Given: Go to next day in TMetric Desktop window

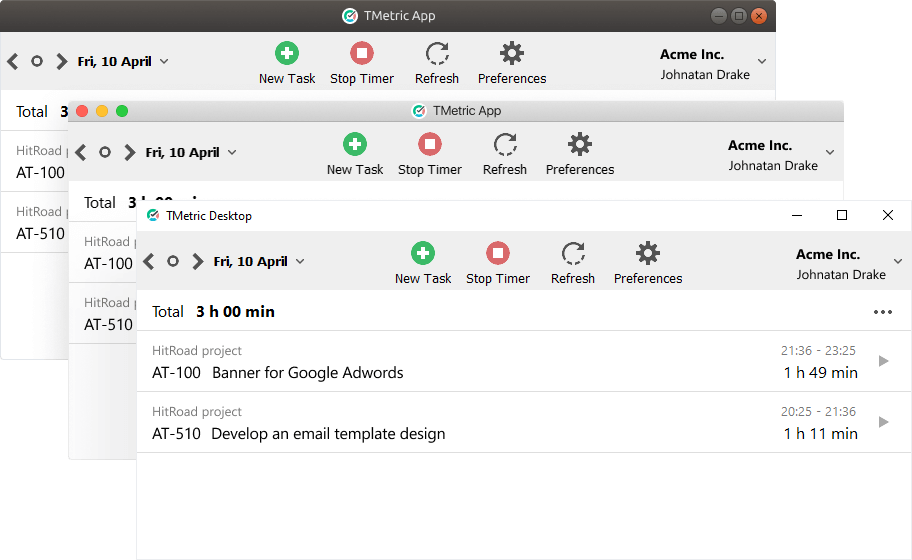Looking at the screenshot, I should point(198,262).
